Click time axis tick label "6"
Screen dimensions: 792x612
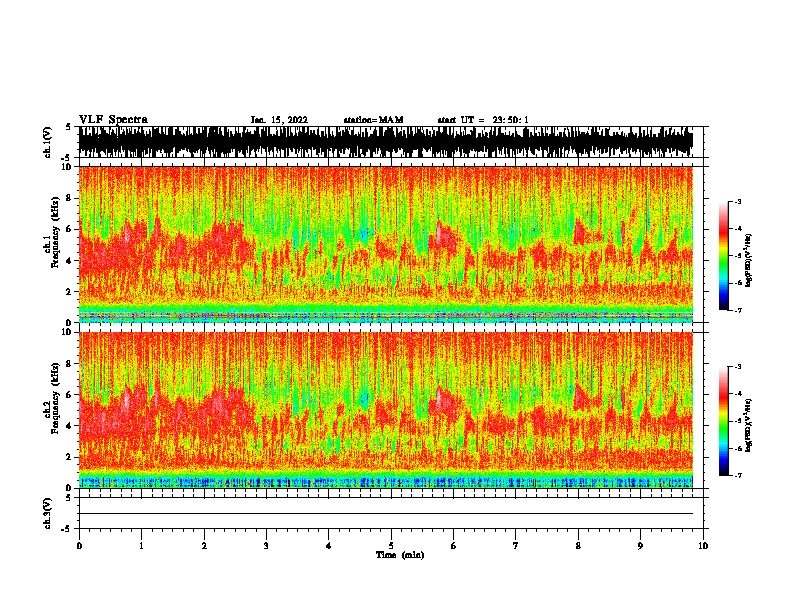[454, 546]
